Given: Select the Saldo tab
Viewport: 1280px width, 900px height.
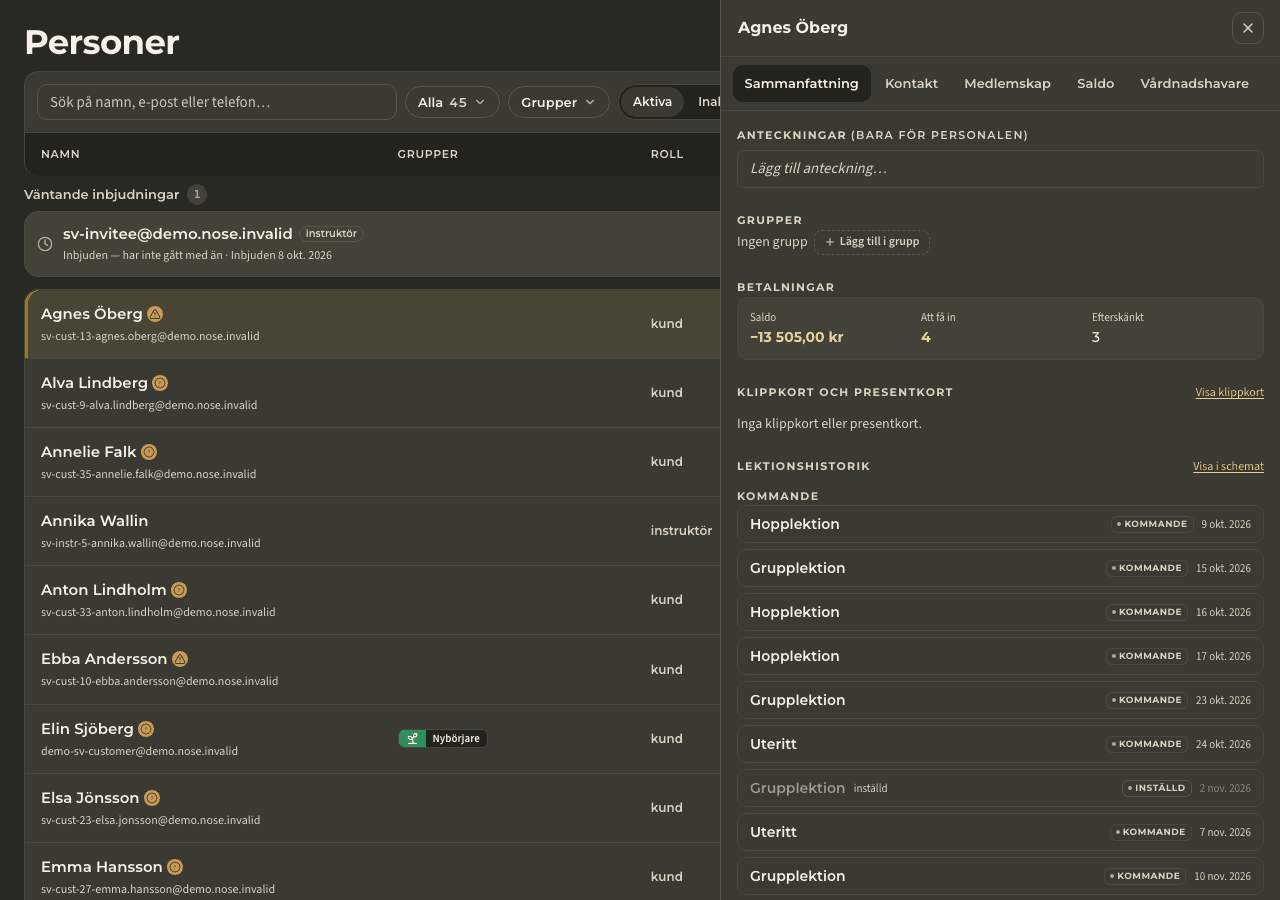Looking at the screenshot, I should (1096, 84).
